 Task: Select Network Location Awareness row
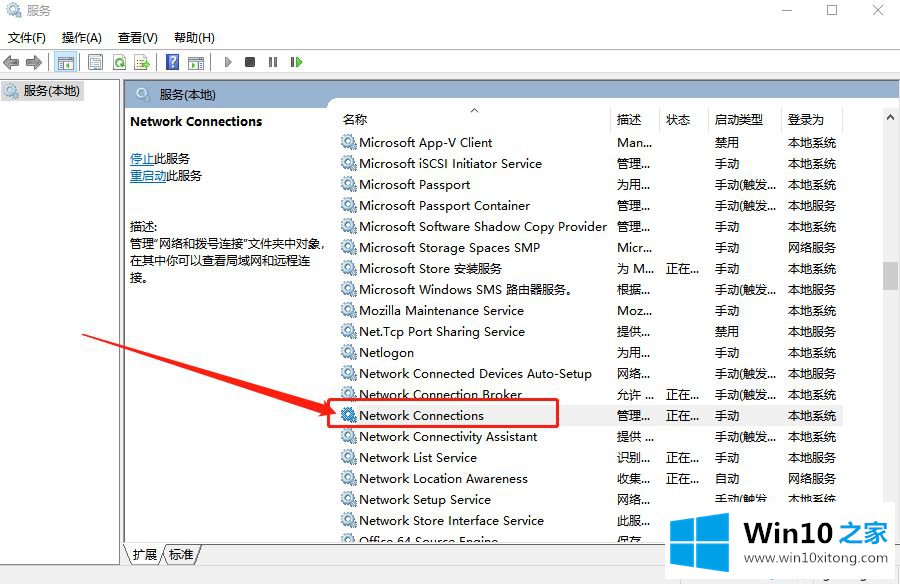589,478
